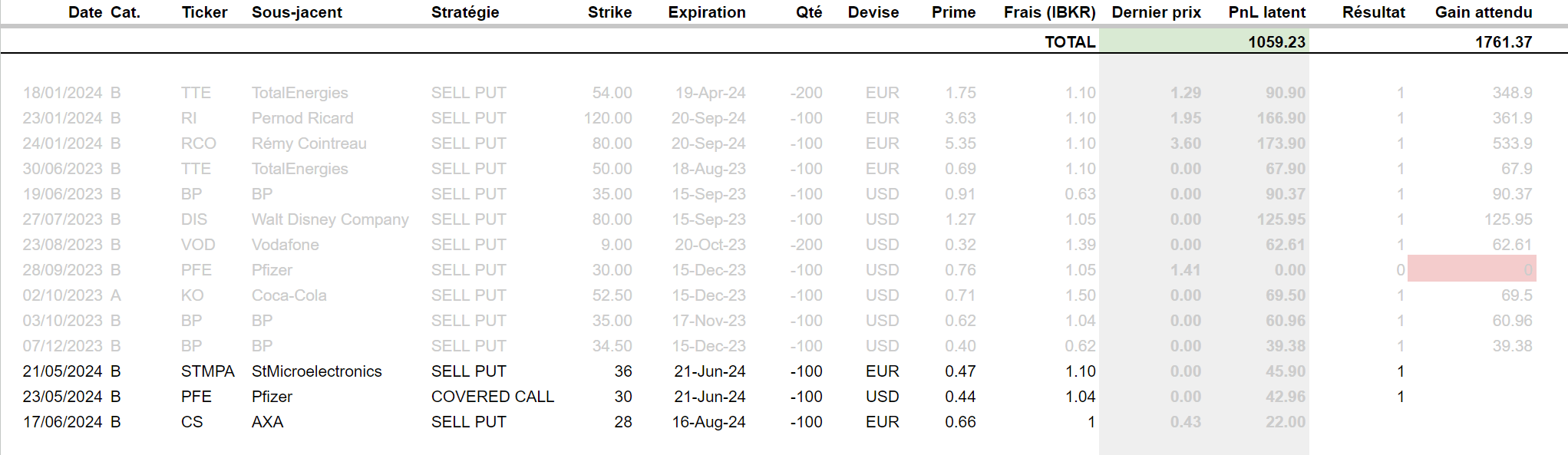Image resolution: width=1568 pixels, height=455 pixels.
Task: Click the Walt Disney Company cell
Action: 330,219
